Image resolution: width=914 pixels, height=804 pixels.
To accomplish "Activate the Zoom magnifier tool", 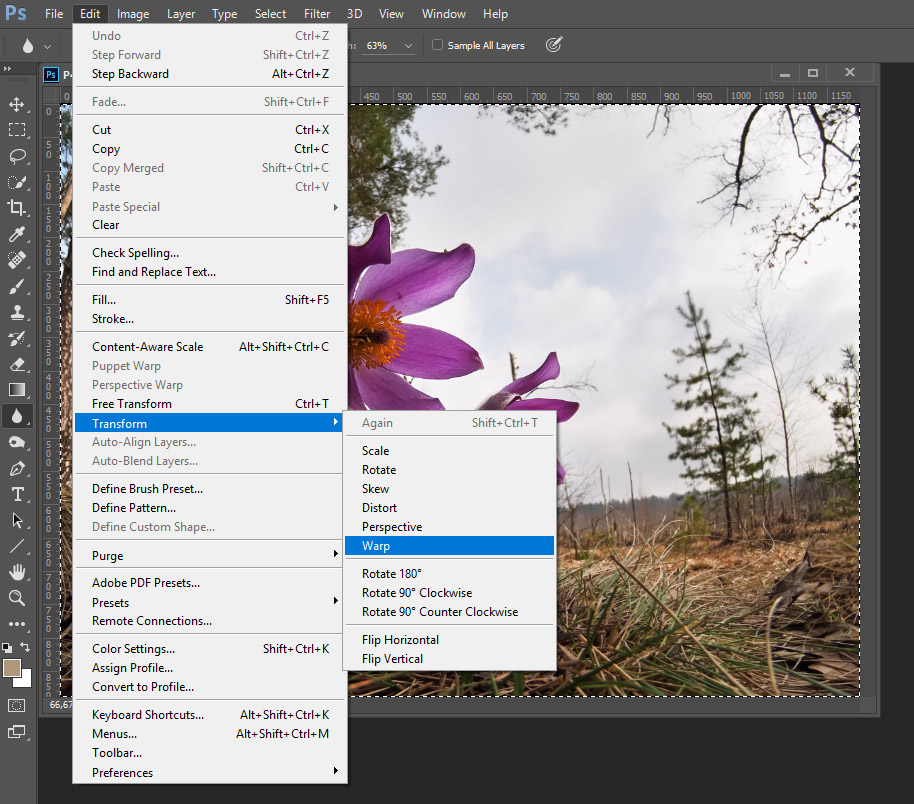I will (17, 598).
